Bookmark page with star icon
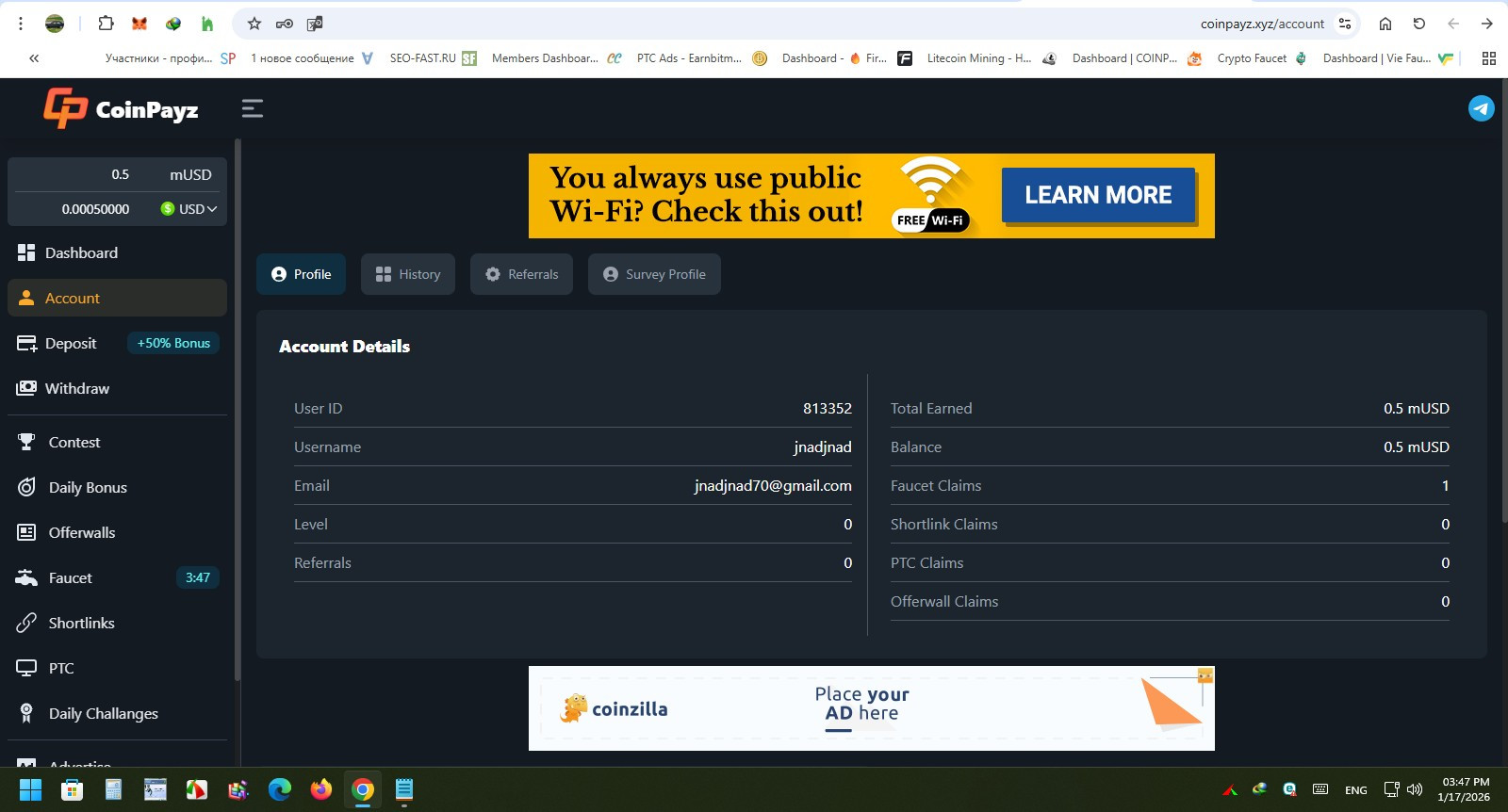1508x812 pixels. click(254, 24)
